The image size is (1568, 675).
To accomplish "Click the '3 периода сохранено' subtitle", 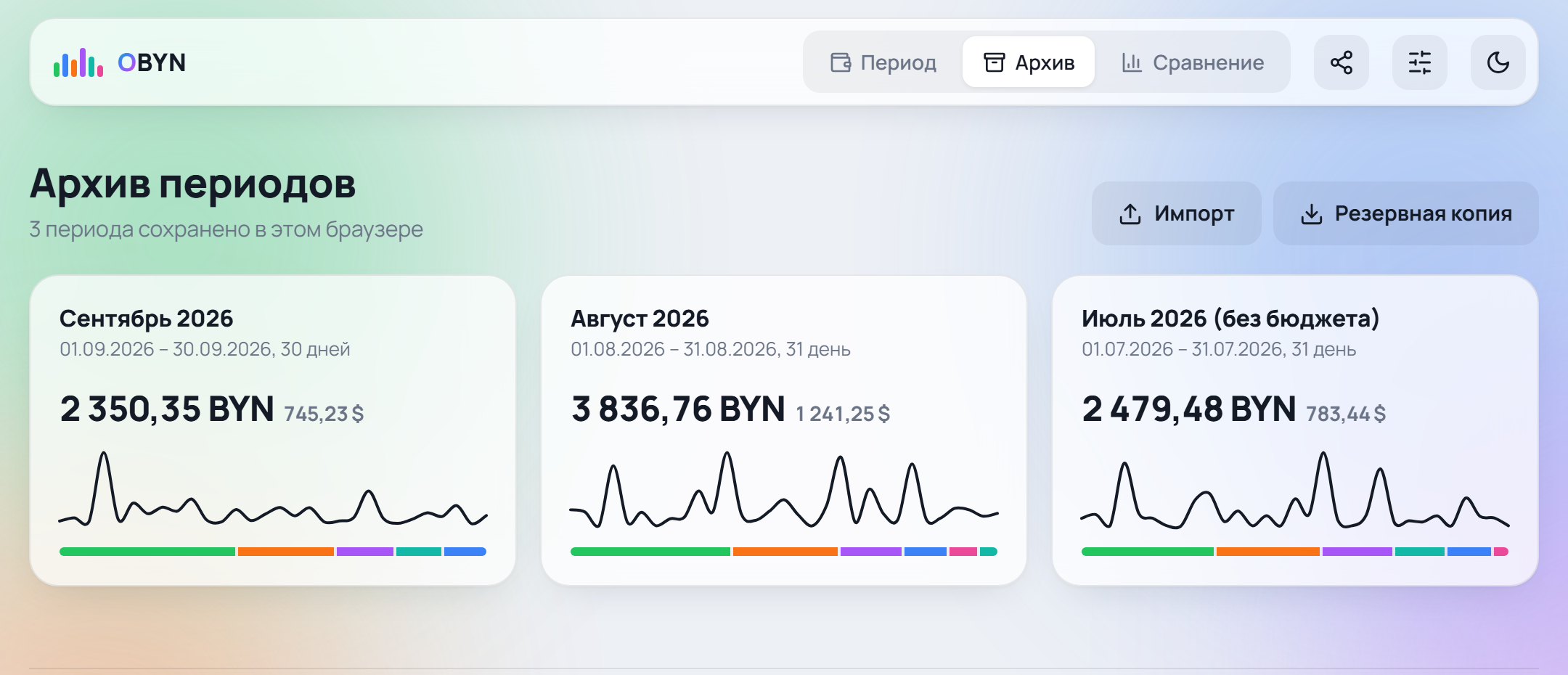I will coord(226,229).
